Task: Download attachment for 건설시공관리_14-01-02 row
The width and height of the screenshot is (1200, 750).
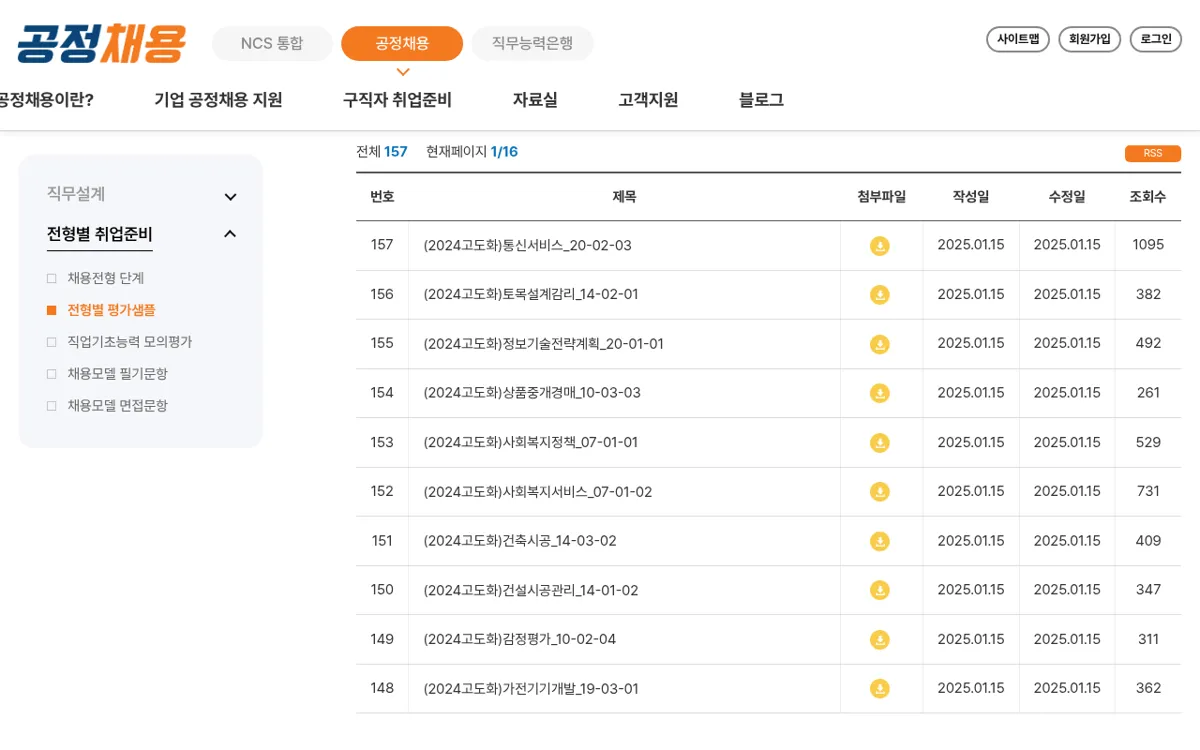Action: coord(879,590)
